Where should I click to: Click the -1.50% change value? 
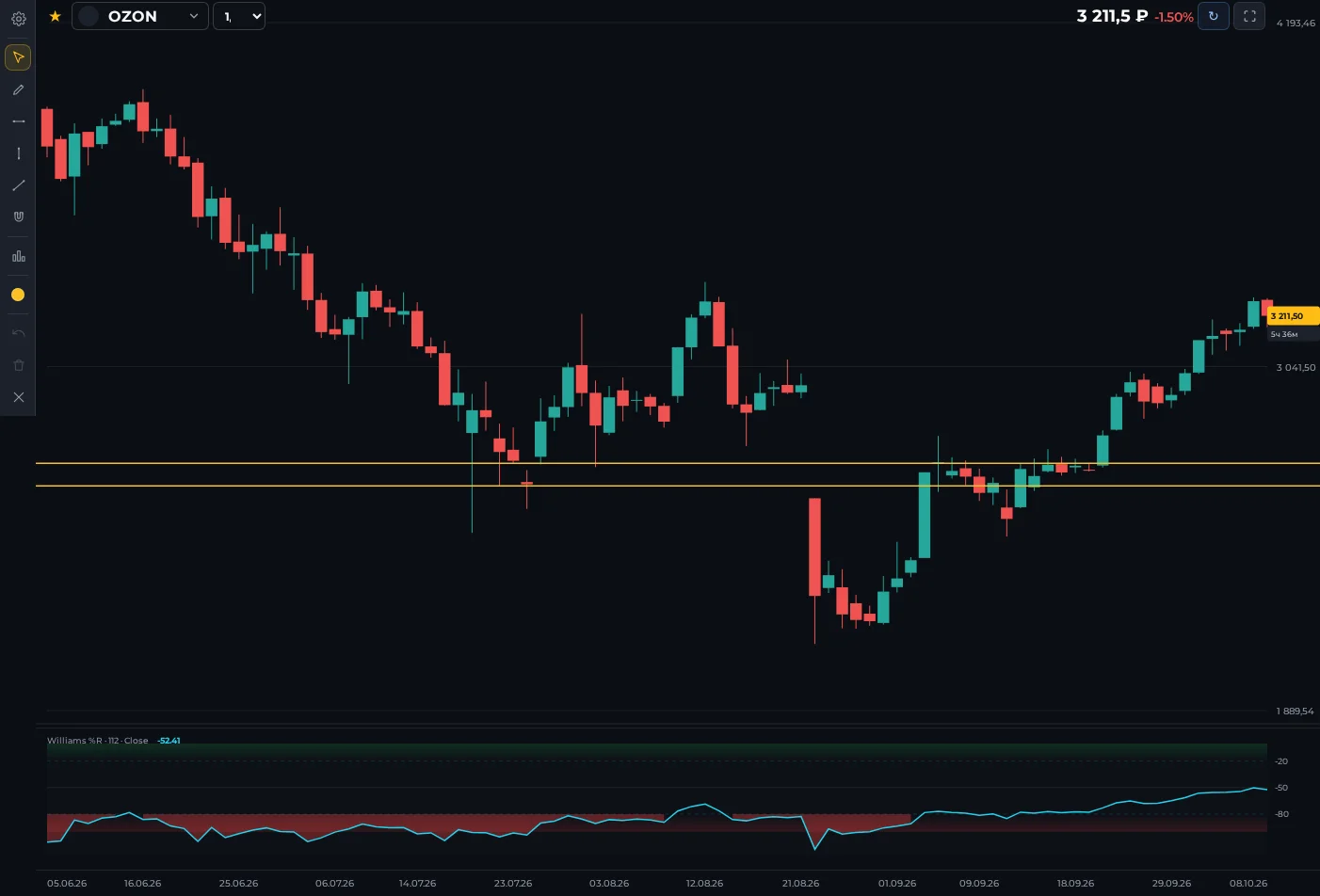coord(1174,17)
